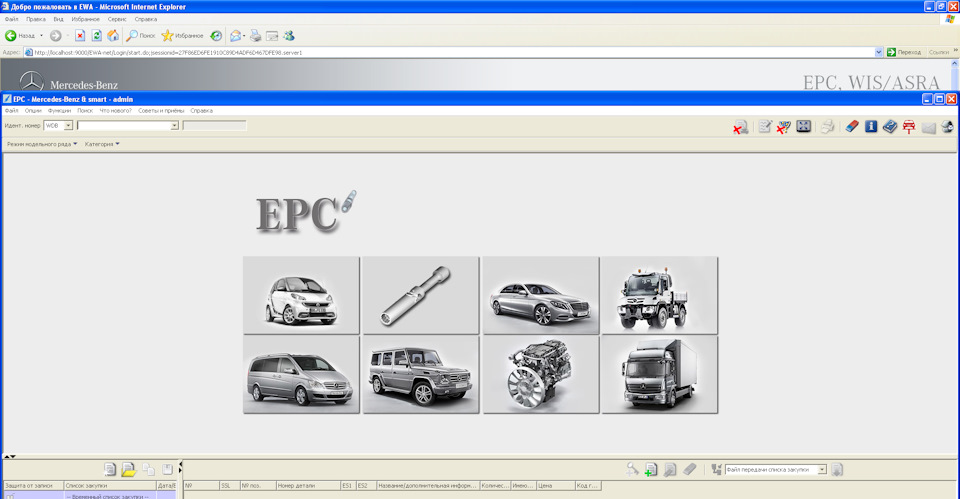Click the Internet Explorer Refresh icon
Image resolution: width=960 pixels, height=499 pixels.
point(96,36)
